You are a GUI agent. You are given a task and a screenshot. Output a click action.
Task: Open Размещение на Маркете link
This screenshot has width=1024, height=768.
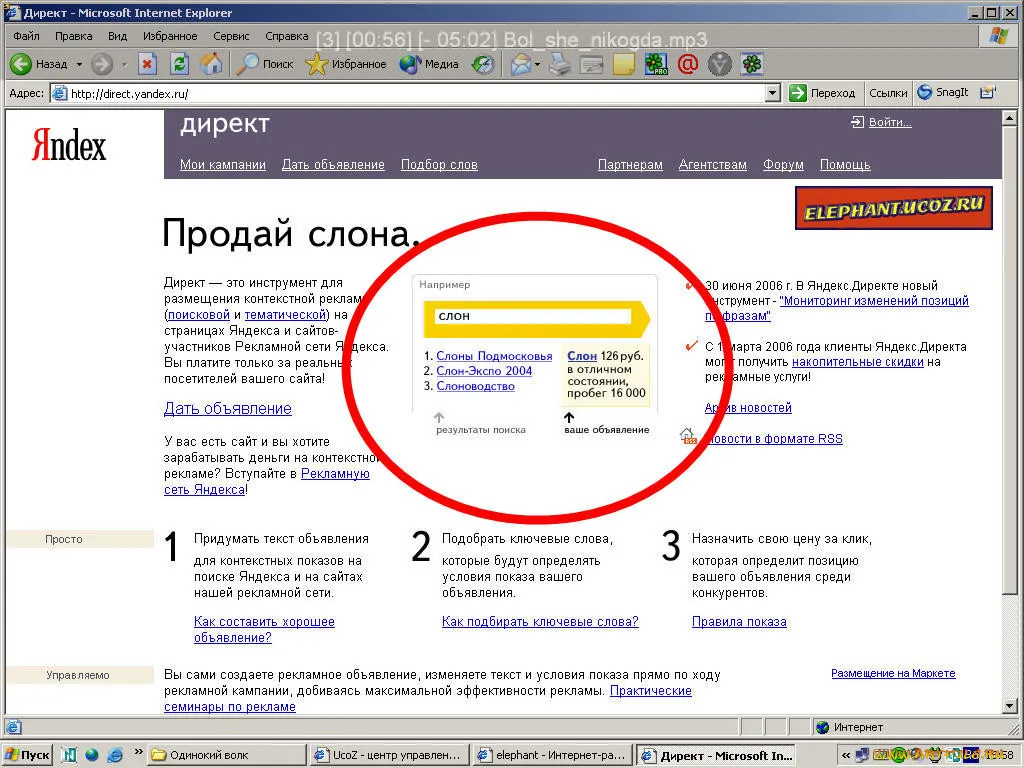[x=893, y=673]
